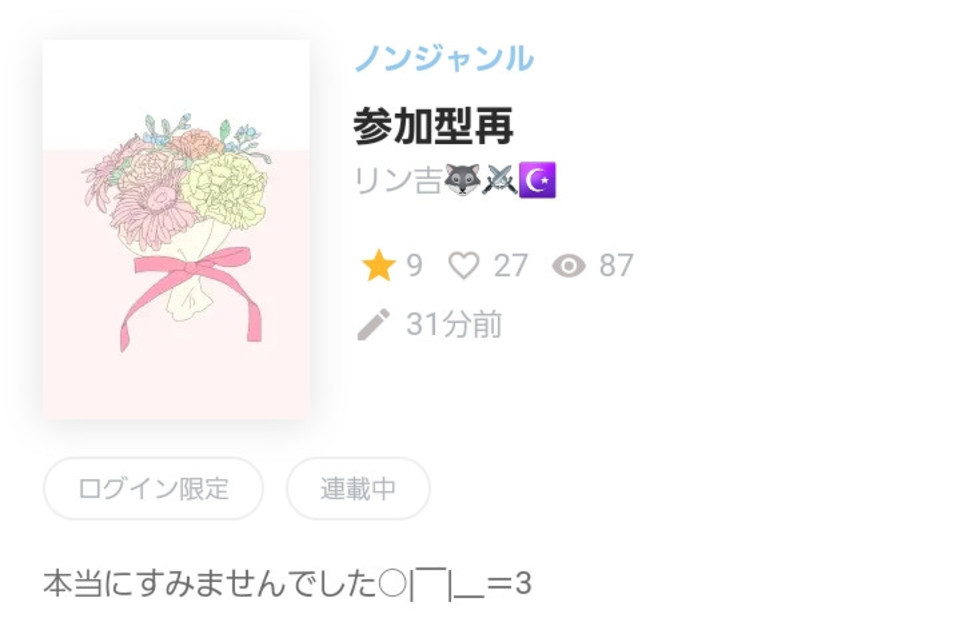Select the 連載中 status tag
The image size is (960, 634).
click(358, 488)
